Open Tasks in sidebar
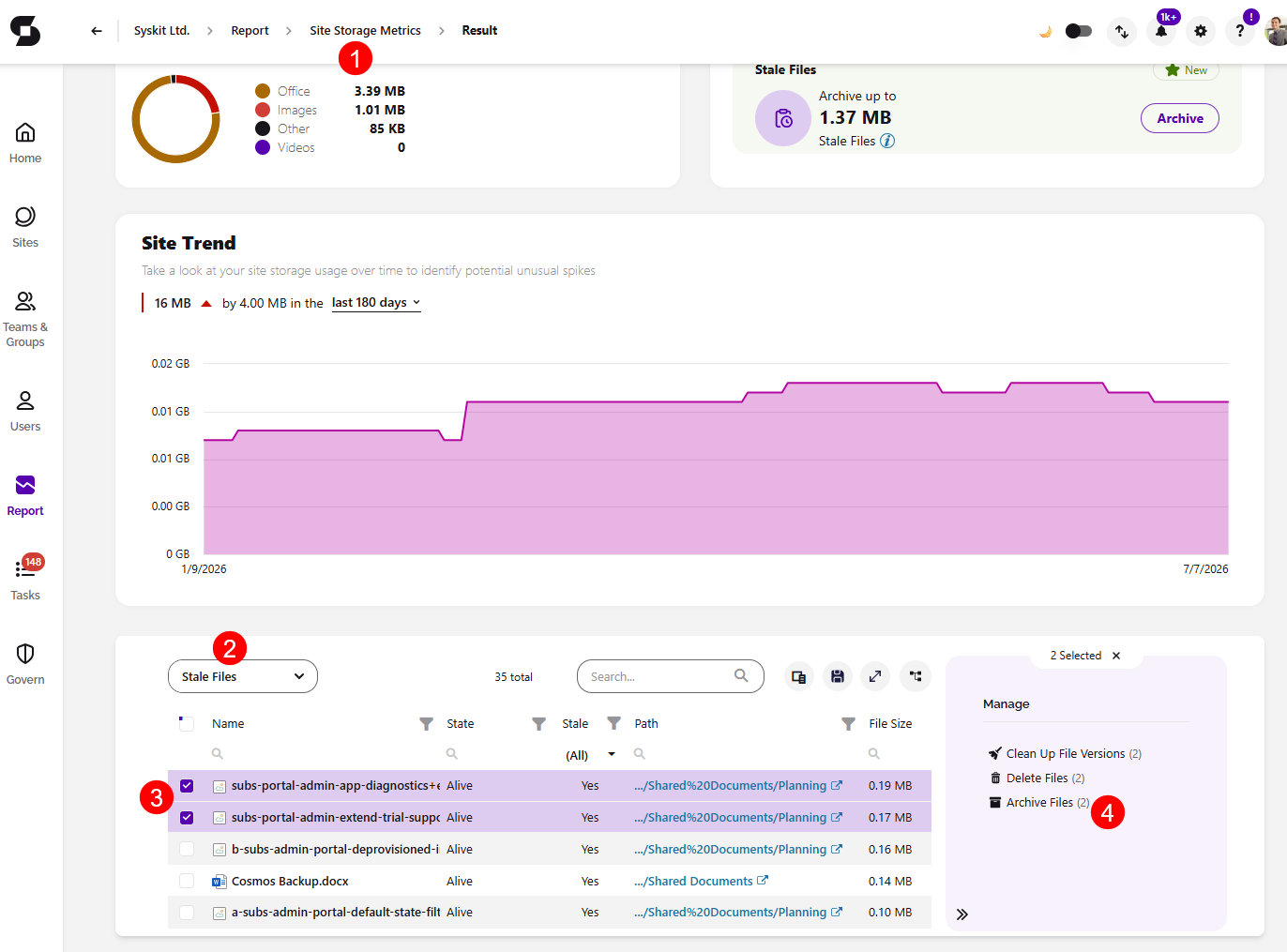Viewport: 1287px width, 952px height. coord(25,580)
